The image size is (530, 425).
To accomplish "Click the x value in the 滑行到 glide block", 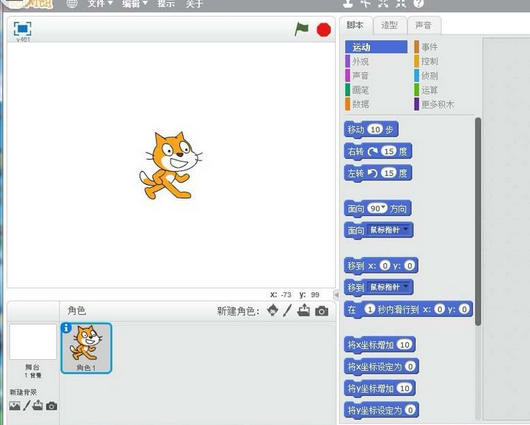I will pos(439,309).
